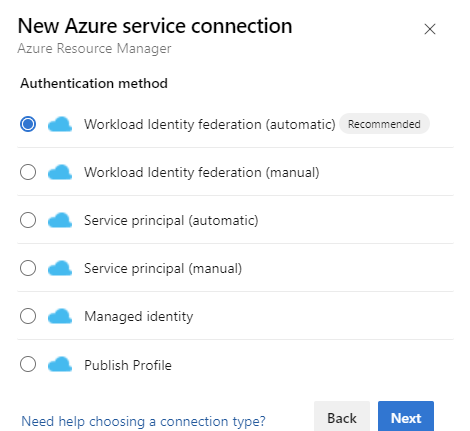The width and height of the screenshot is (470, 431).
Task: Close the New Azure service connection dialog
Action: (430, 29)
